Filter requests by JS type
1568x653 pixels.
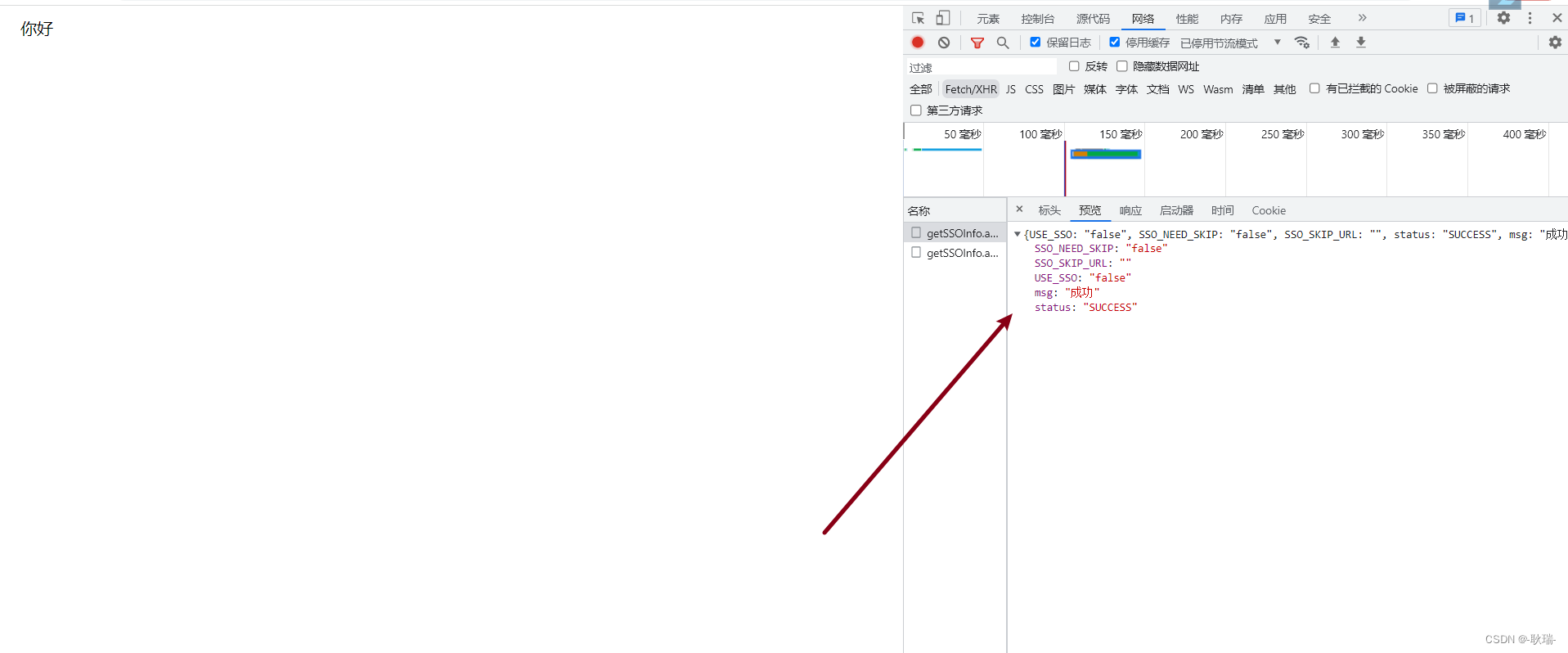[1011, 89]
